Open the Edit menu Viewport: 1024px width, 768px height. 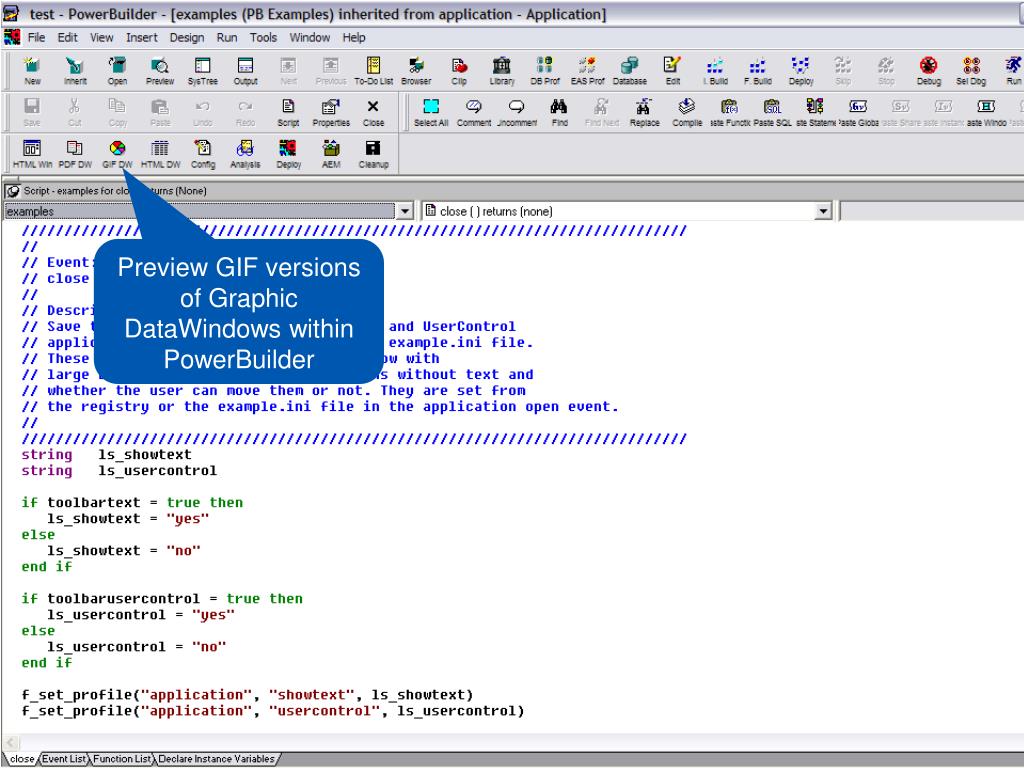tap(67, 37)
